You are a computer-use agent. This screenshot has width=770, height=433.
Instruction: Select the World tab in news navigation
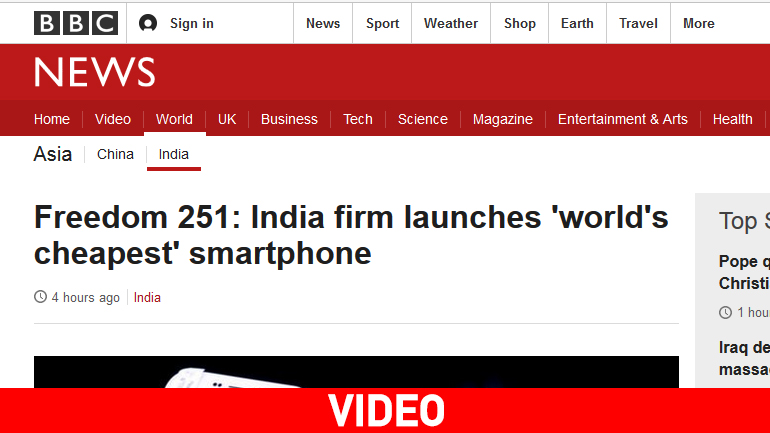(174, 119)
